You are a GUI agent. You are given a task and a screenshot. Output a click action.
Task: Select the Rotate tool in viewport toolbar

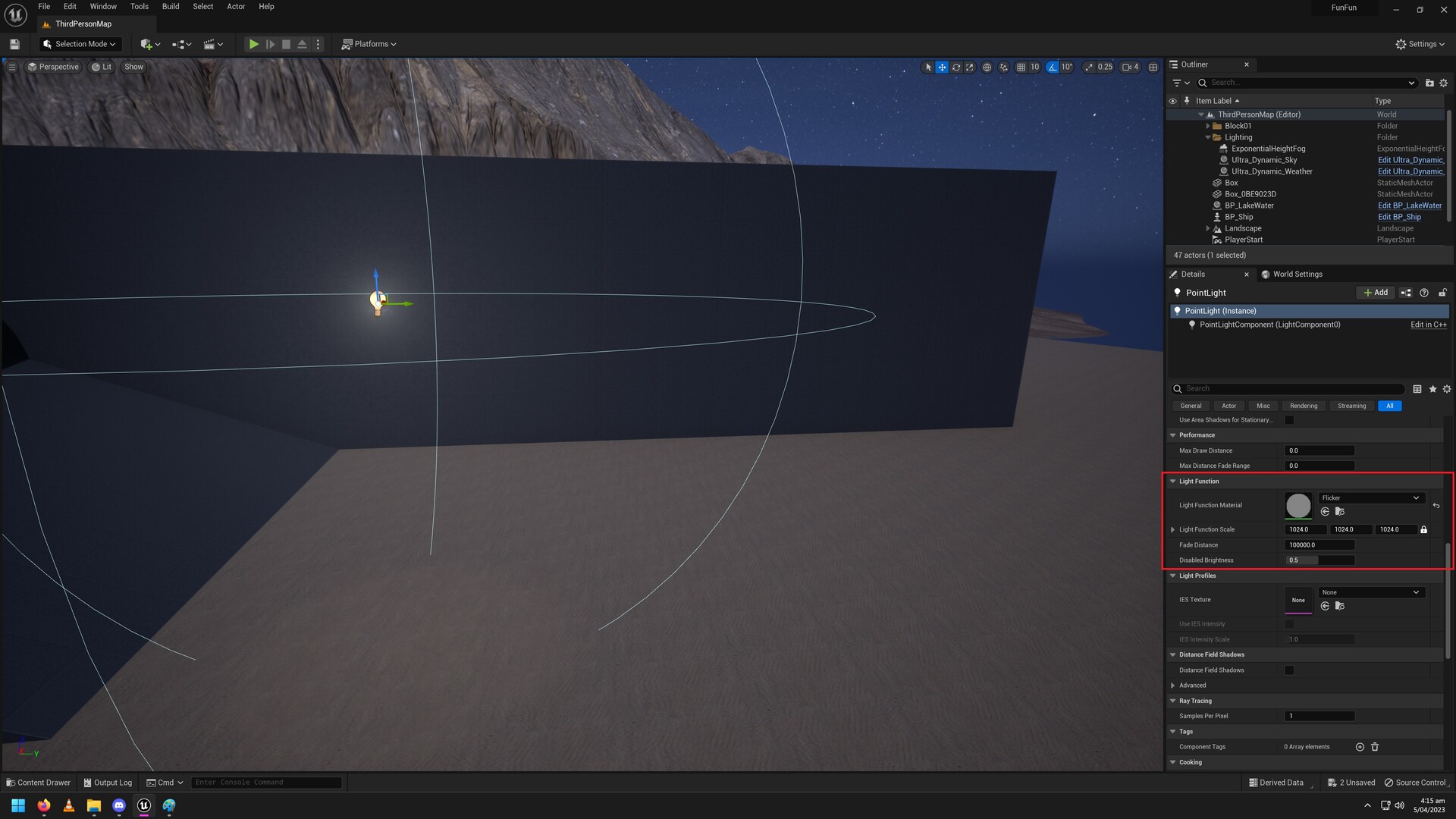tap(955, 67)
